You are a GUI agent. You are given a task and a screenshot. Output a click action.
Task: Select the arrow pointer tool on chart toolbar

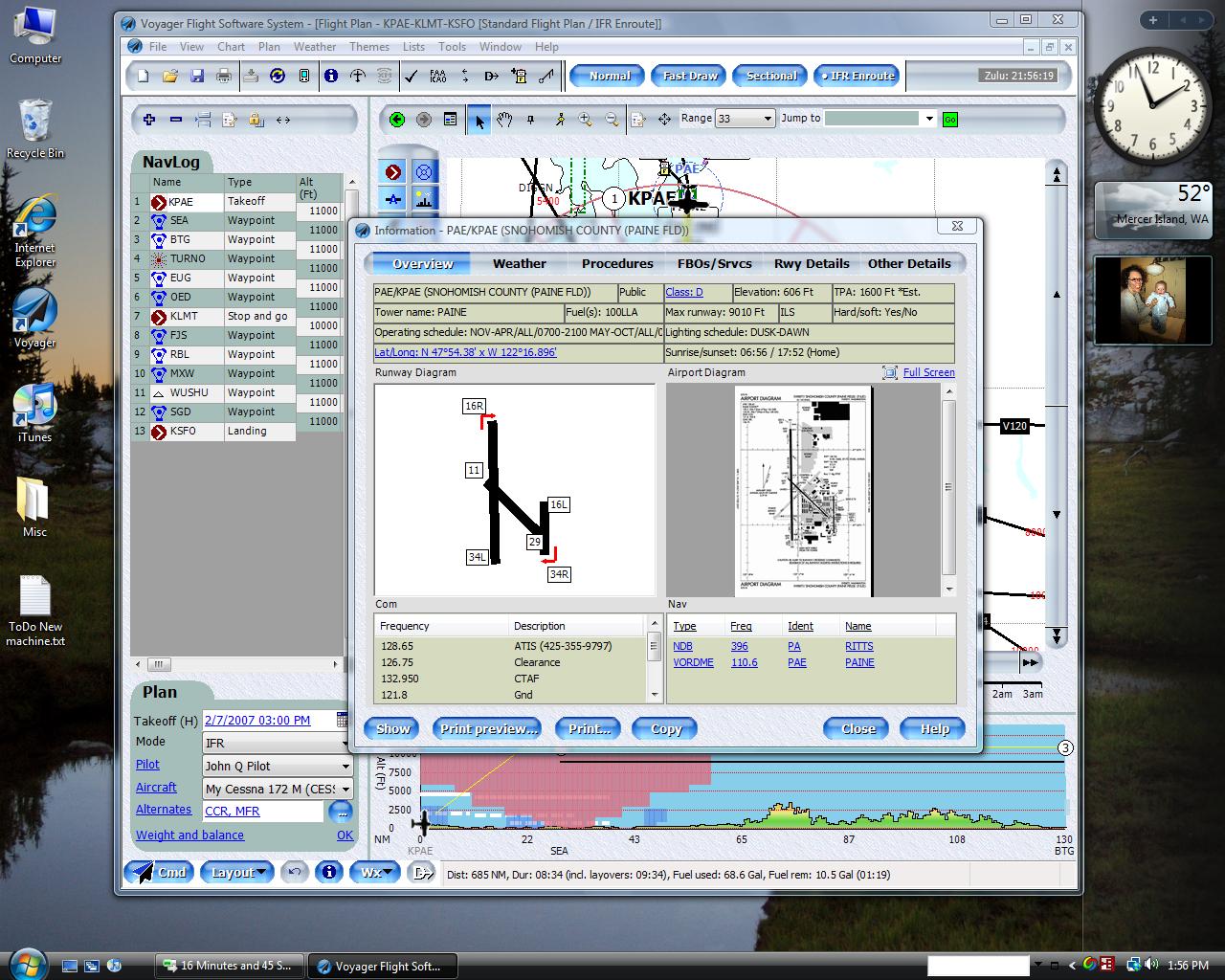pyautogui.click(x=479, y=120)
